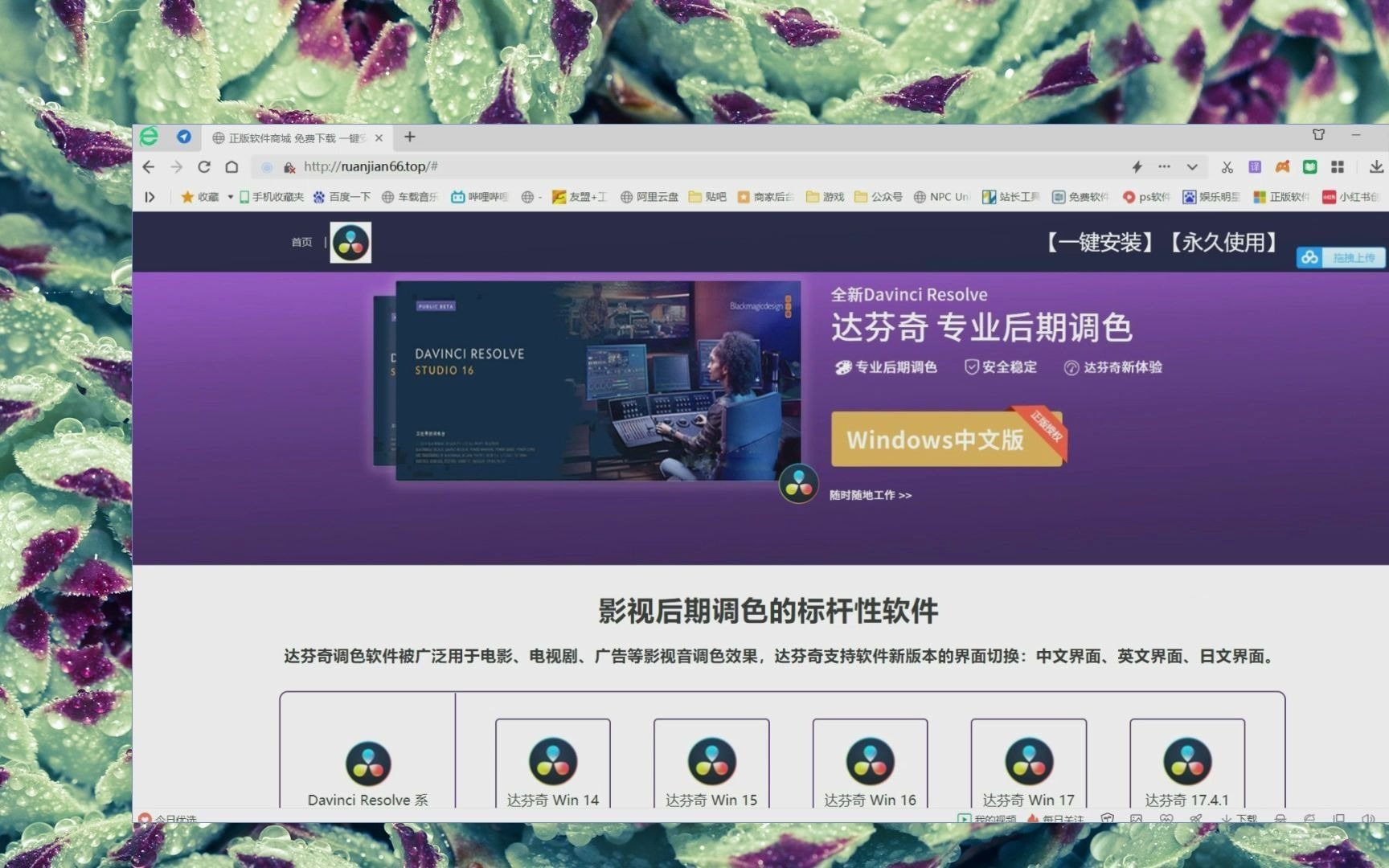Click the 收藏 star bookmark button

200,197
